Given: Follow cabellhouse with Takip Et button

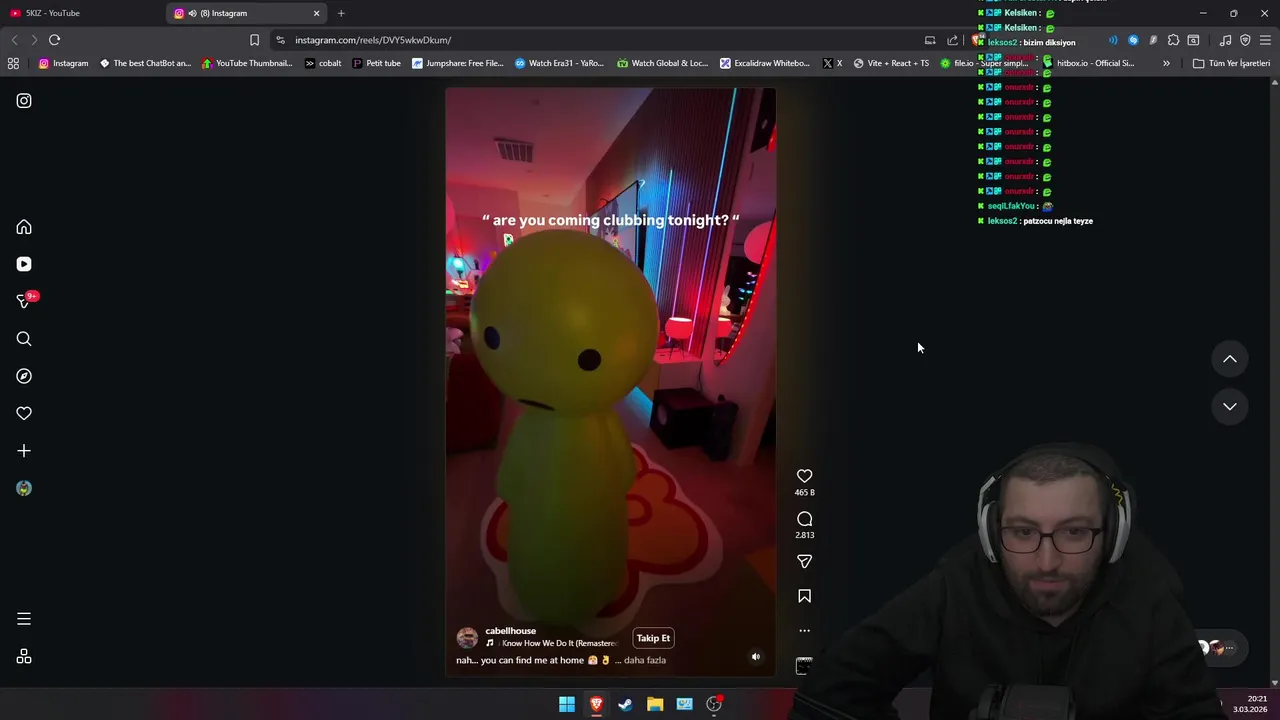Looking at the screenshot, I should [x=653, y=638].
